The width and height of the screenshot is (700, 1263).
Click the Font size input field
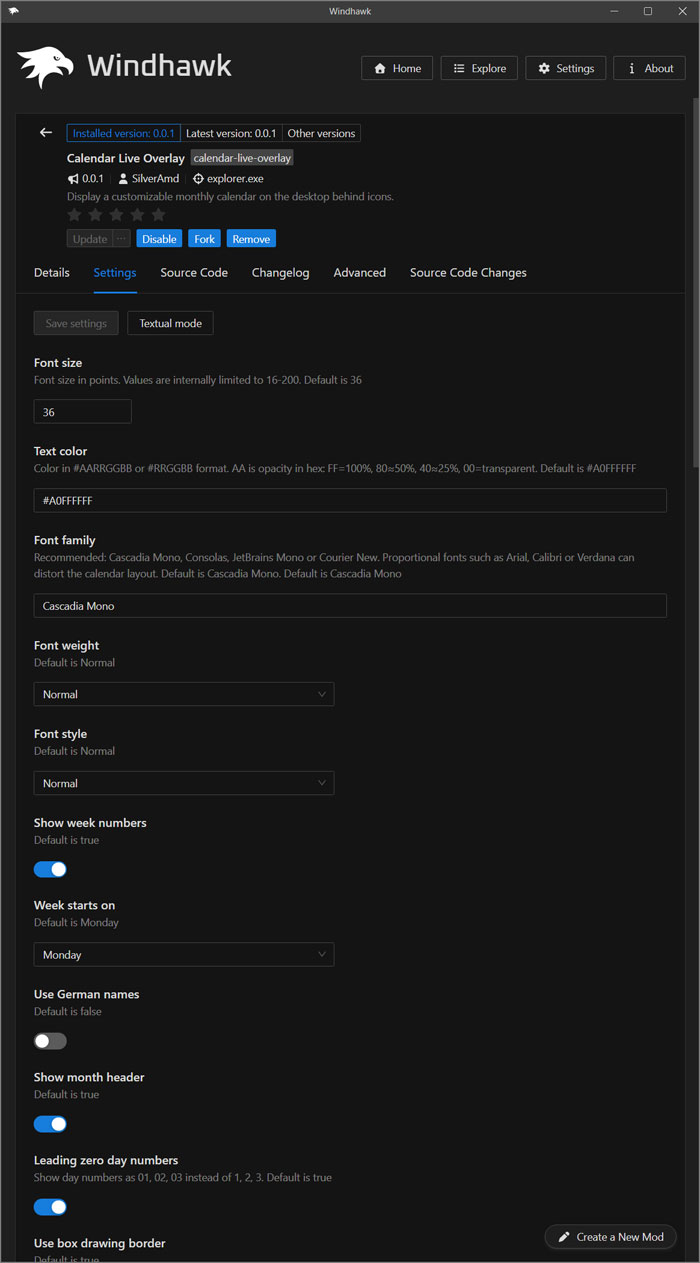[x=83, y=412]
